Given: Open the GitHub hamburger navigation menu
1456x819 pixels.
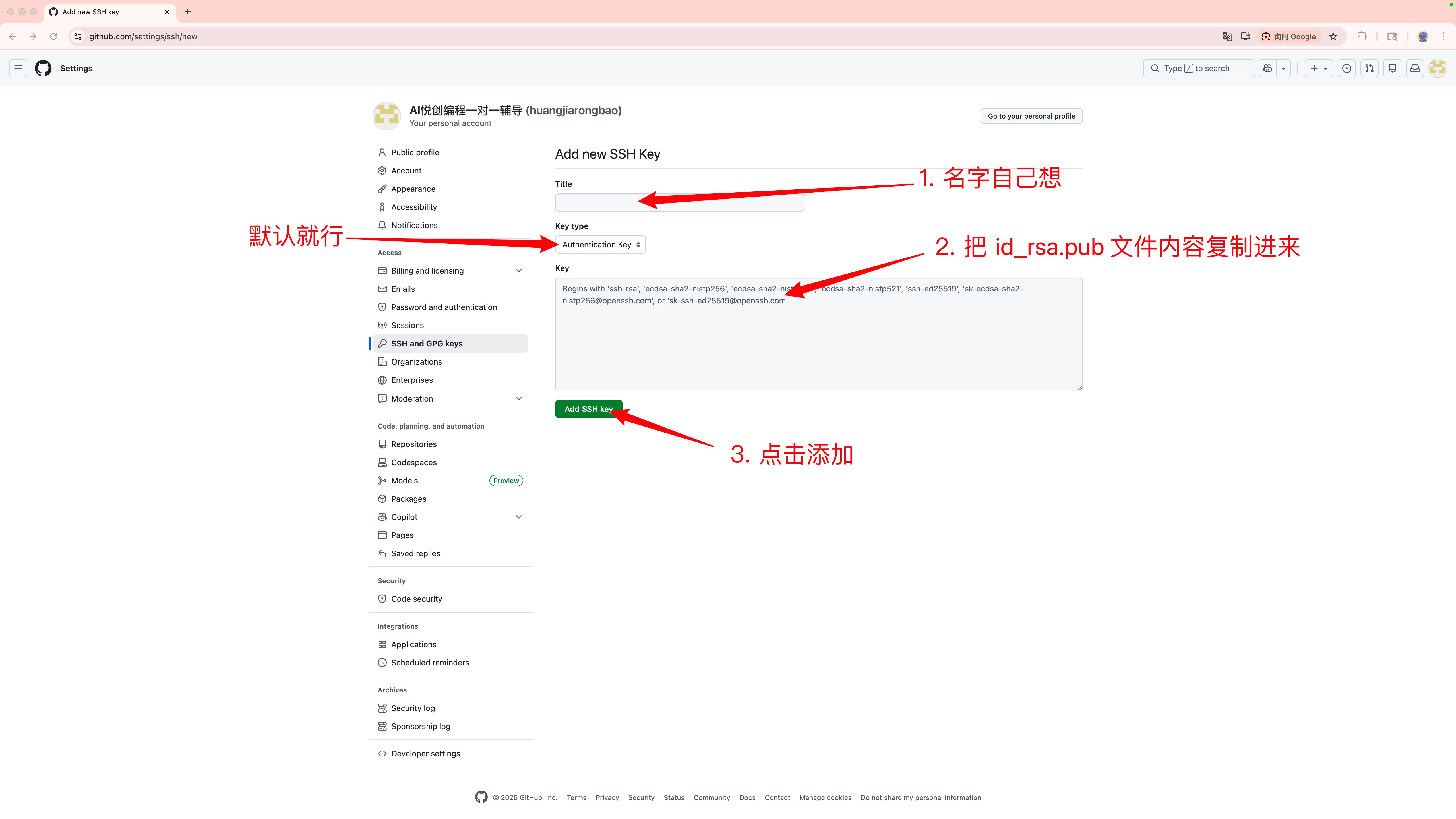Looking at the screenshot, I should click(18, 68).
